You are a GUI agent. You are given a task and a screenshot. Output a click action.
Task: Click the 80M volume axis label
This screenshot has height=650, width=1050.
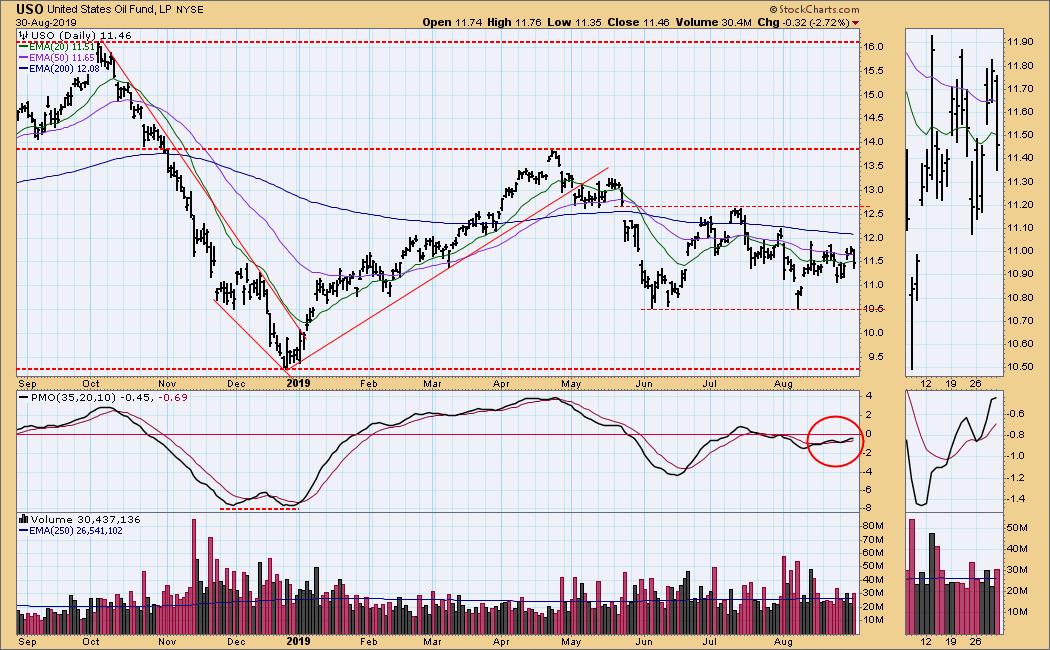(x=873, y=526)
